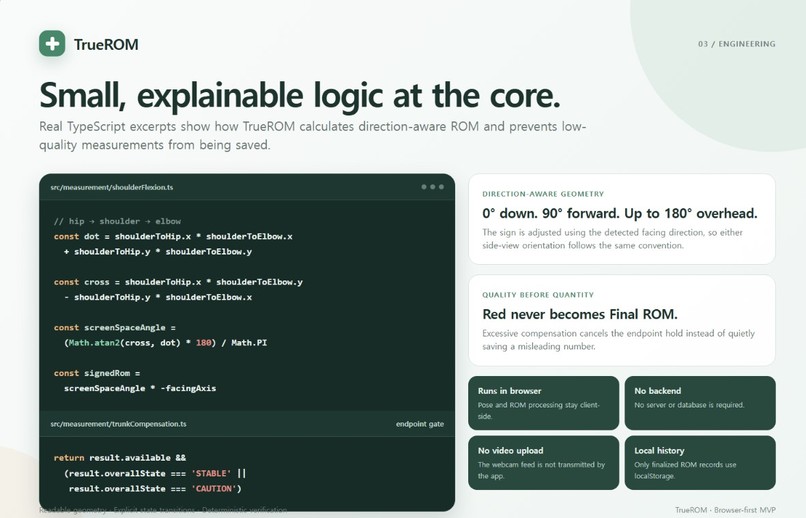This screenshot has height=518, width=806.
Task: Click the file path src/measurement/shoulderFlexion.ts
Action: tap(112, 187)
